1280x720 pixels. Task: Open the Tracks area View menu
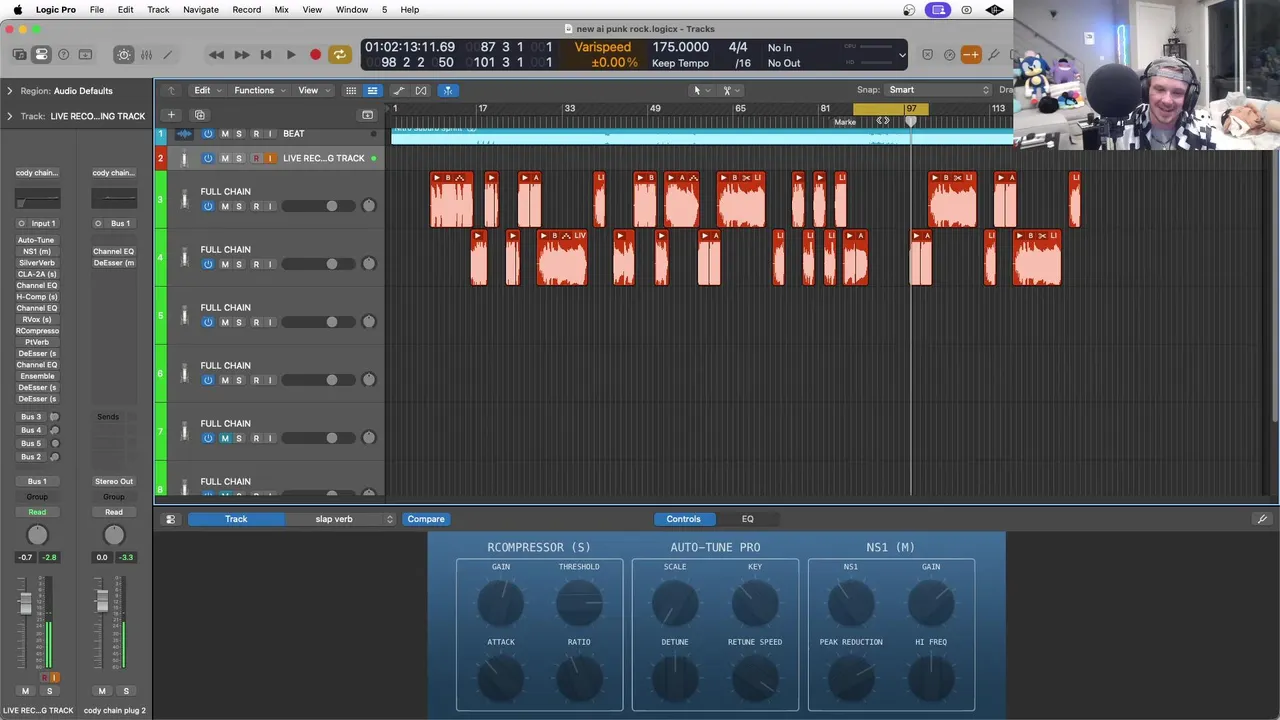312,90
